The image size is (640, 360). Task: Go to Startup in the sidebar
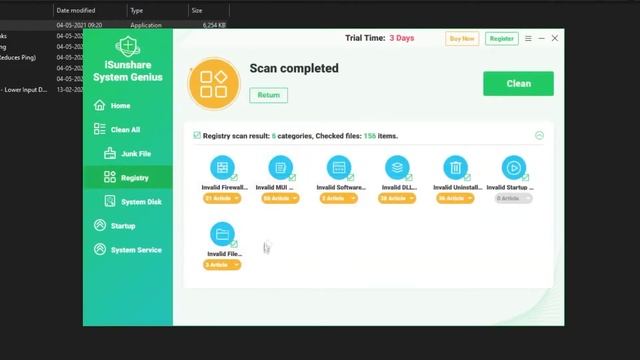click(128, 226)
